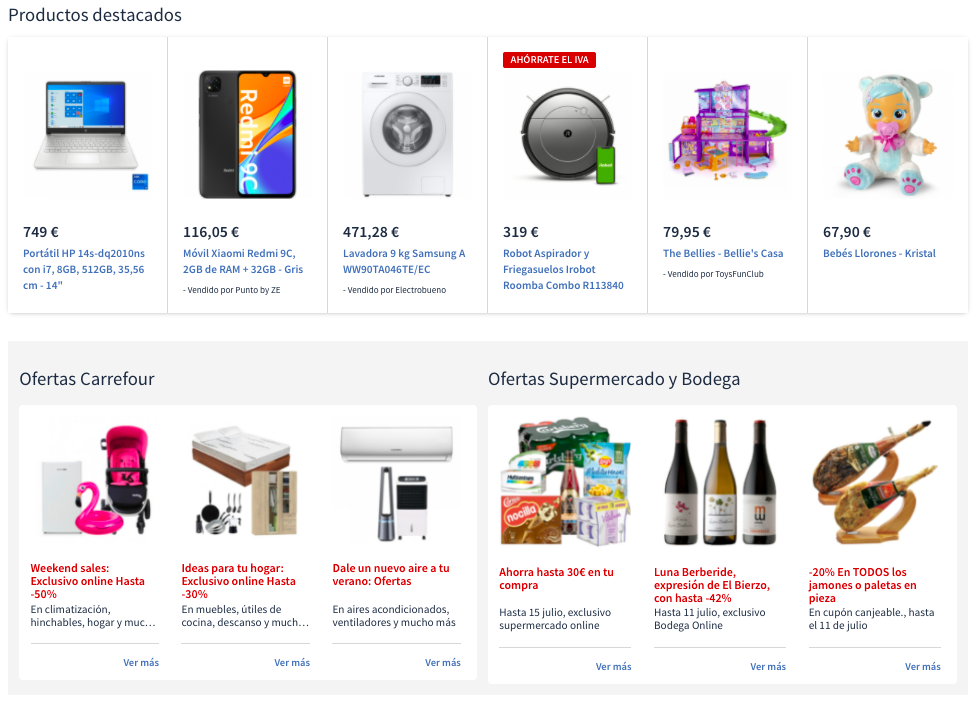
Task: Open seller page Electrobueno
Action: 404,290
